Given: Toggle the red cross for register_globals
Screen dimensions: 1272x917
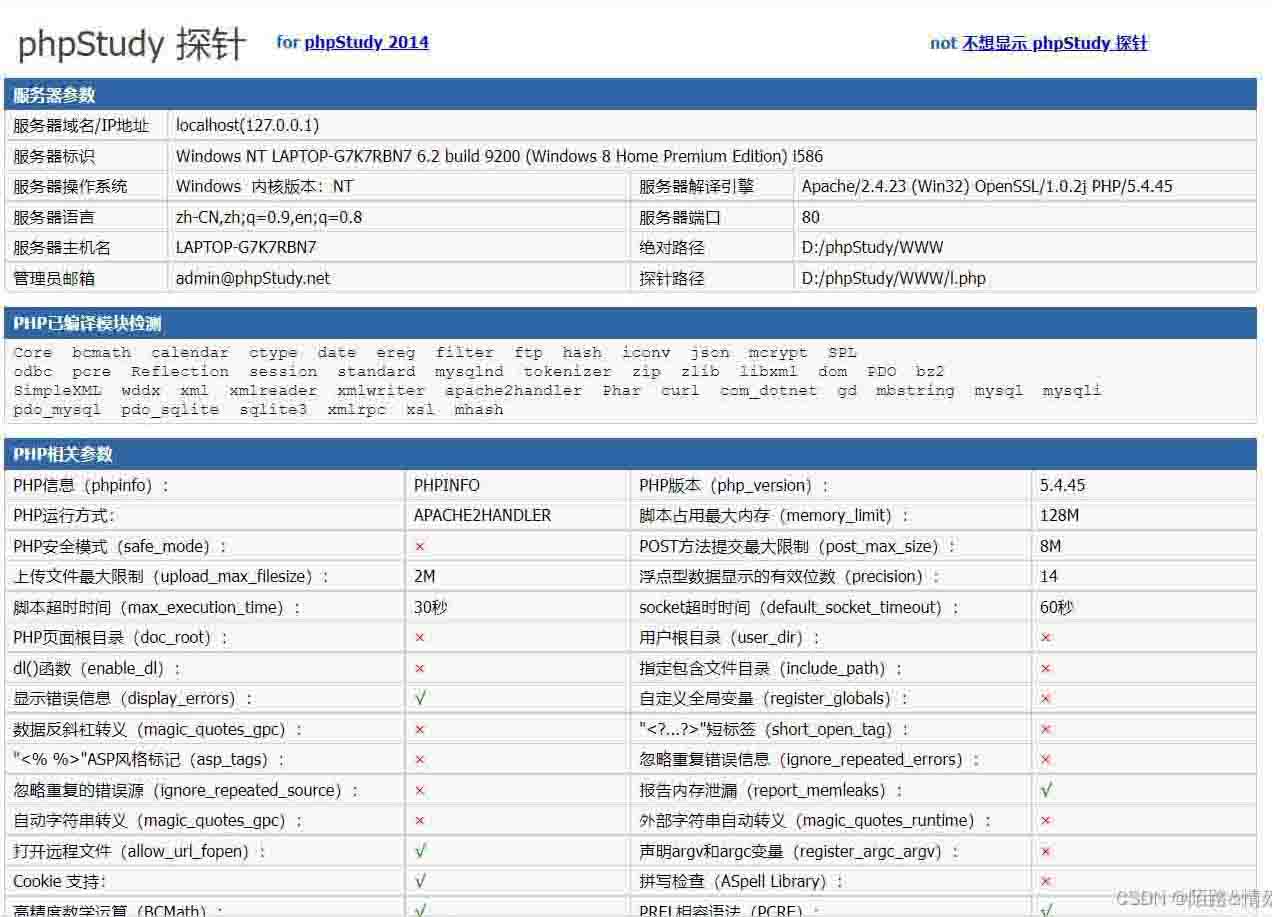Looking at the screenshot, I should [x=1046, y=698].
